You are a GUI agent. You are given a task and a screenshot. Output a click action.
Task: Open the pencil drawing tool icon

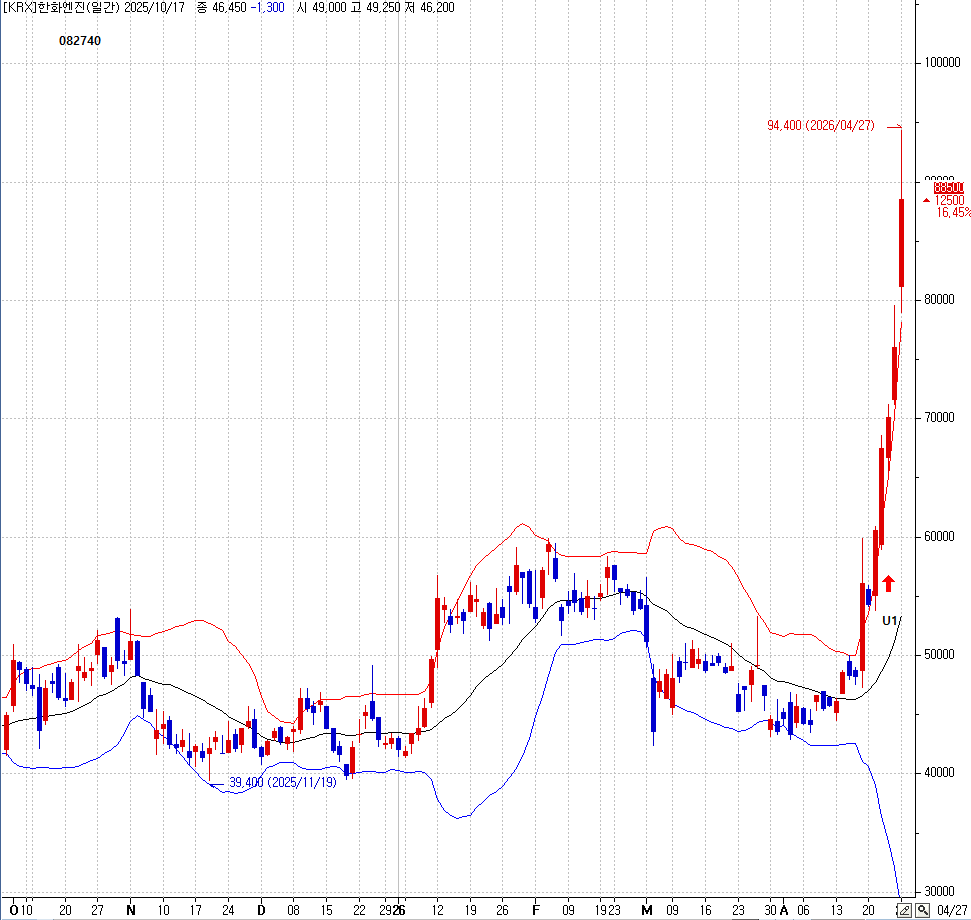[904, 910]
